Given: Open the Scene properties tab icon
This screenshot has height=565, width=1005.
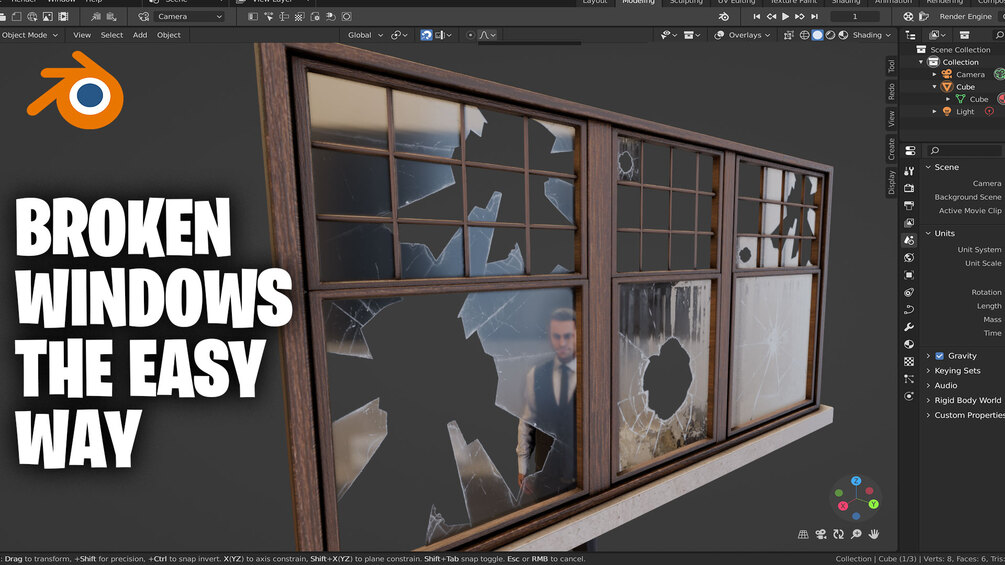Looking at the screenshot, I should (x=909, y=240).
